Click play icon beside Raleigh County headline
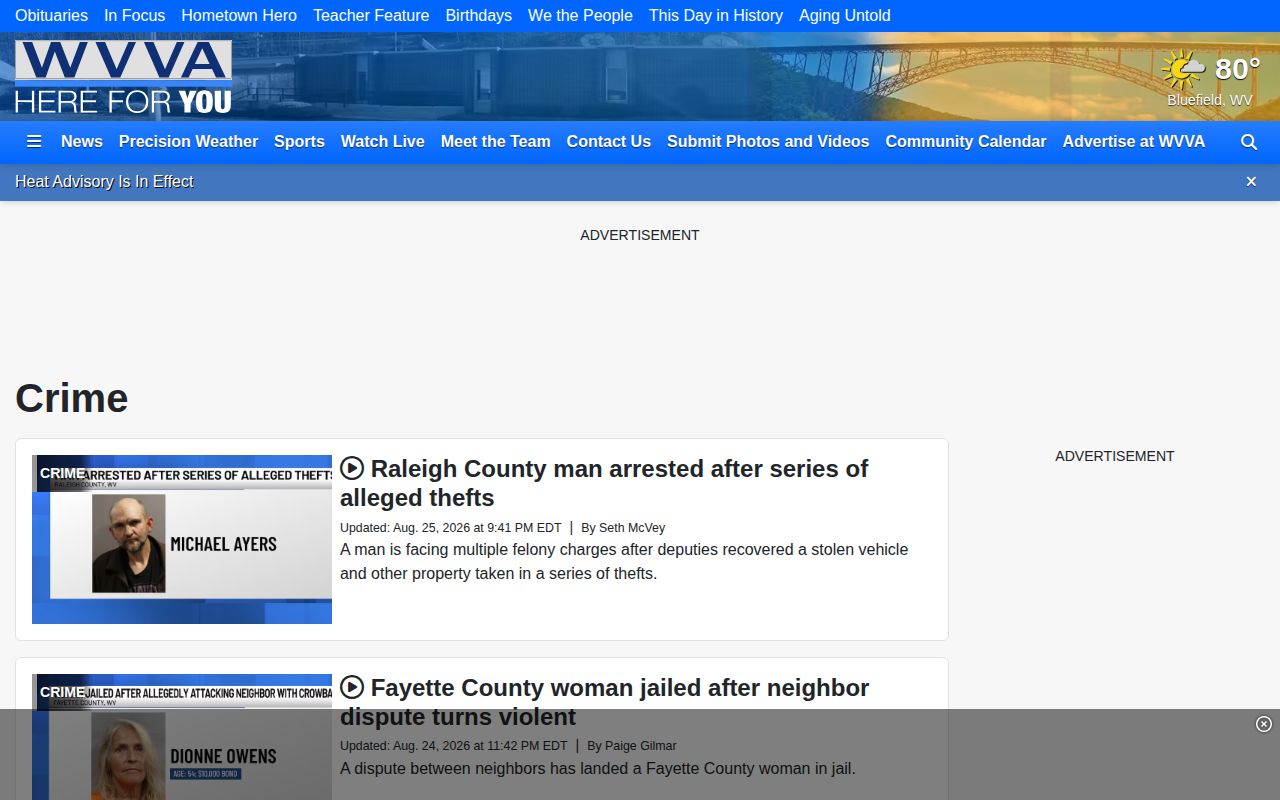Screen dimensions: 1280x800 352,468
